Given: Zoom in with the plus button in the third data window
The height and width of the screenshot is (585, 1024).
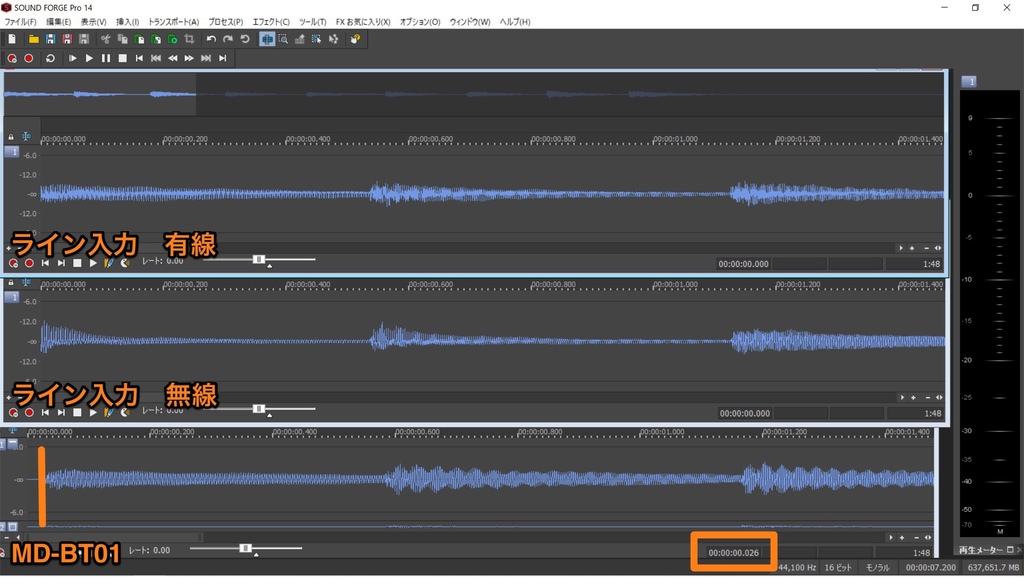Looking at the screenshot, I should pos(902,537).
